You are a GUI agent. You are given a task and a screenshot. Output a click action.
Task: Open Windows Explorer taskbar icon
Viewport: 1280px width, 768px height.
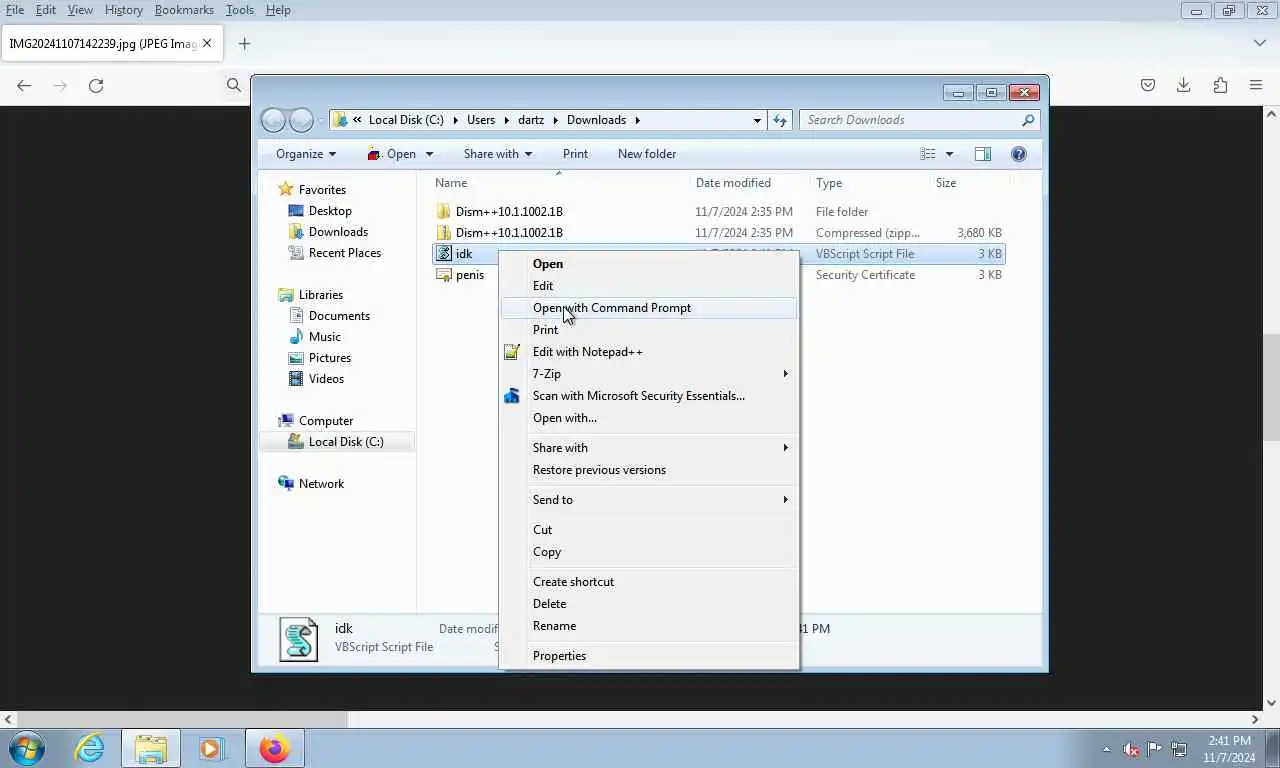(x=151, y=748)
